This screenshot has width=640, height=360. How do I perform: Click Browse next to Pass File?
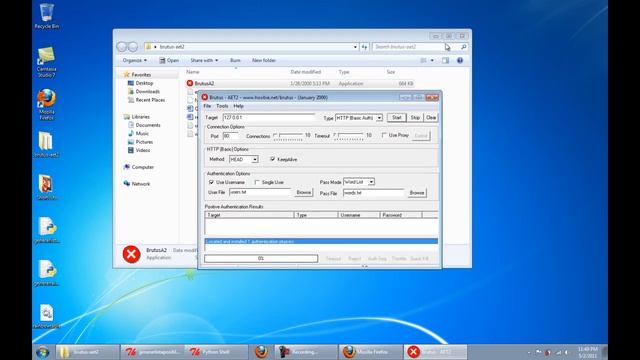(x=416, y=193)
